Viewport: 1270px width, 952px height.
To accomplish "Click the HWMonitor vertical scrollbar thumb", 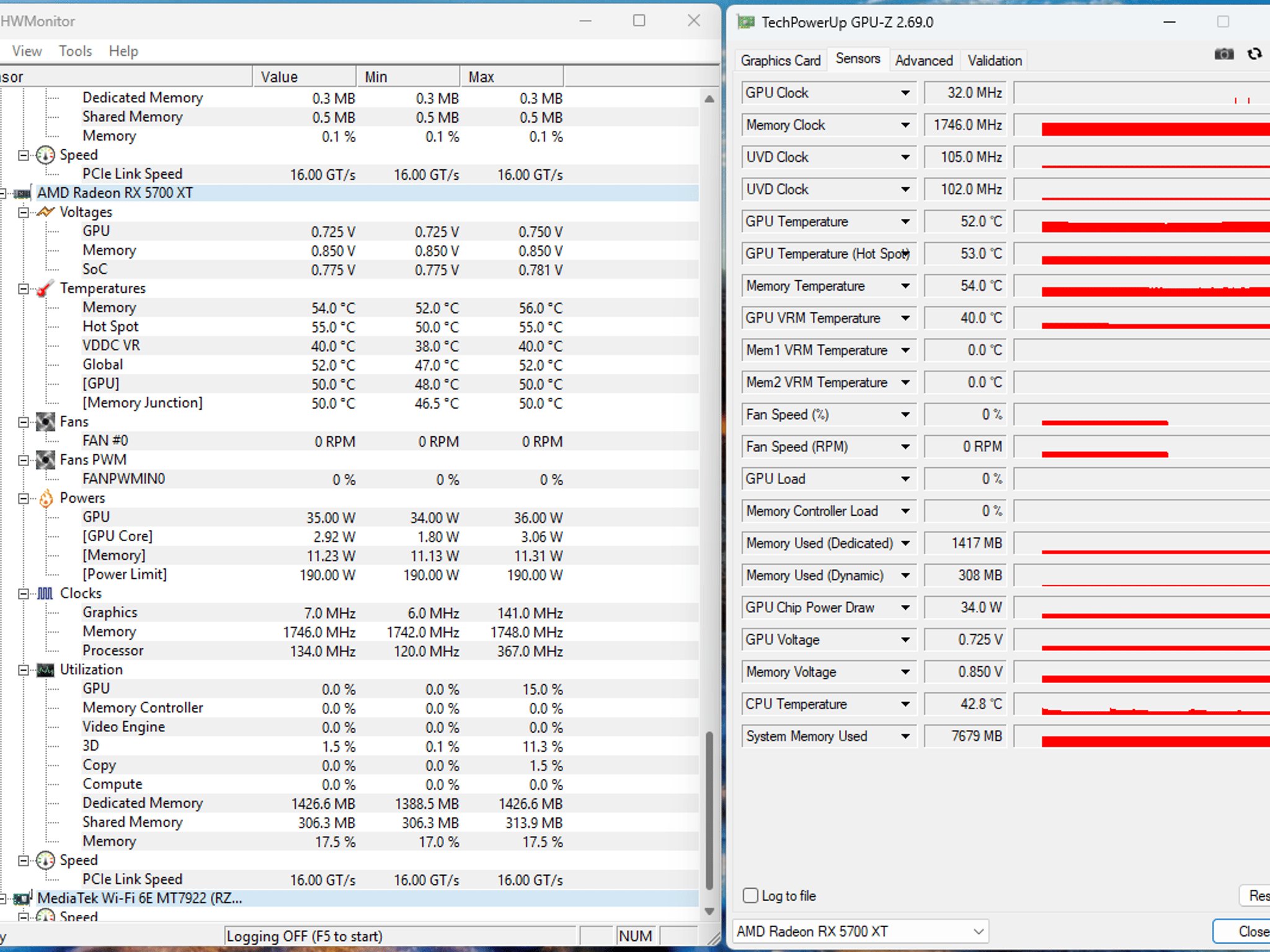I will click(x=709, y=810).
